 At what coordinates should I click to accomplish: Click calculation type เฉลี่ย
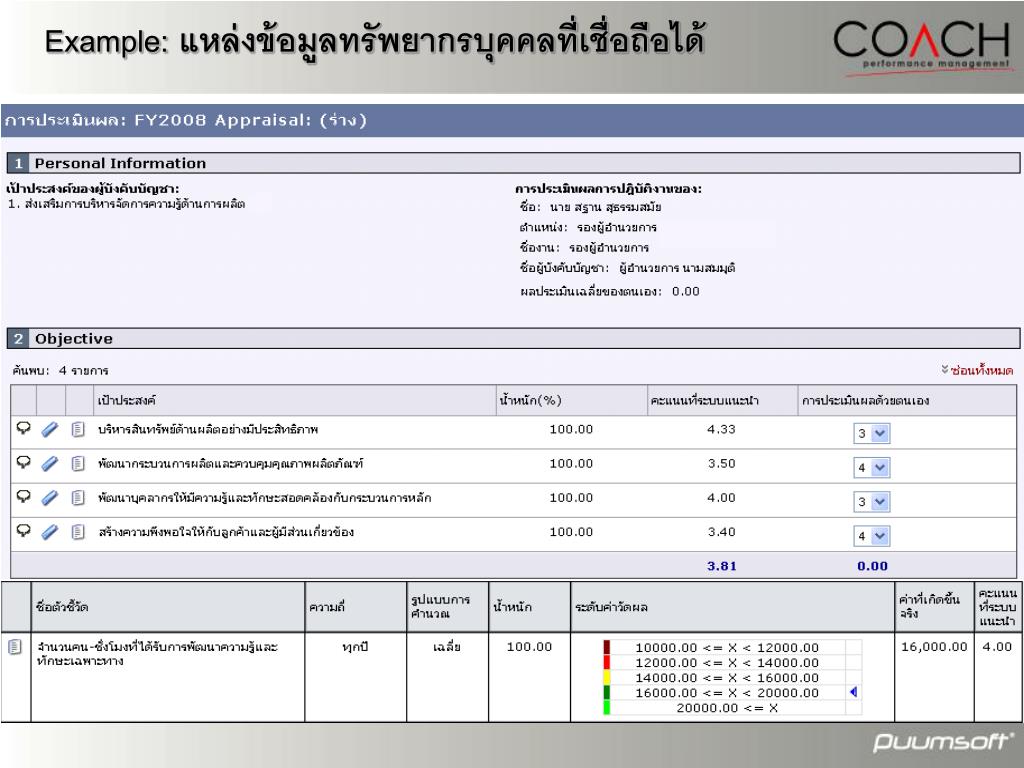tap(447, 647)
